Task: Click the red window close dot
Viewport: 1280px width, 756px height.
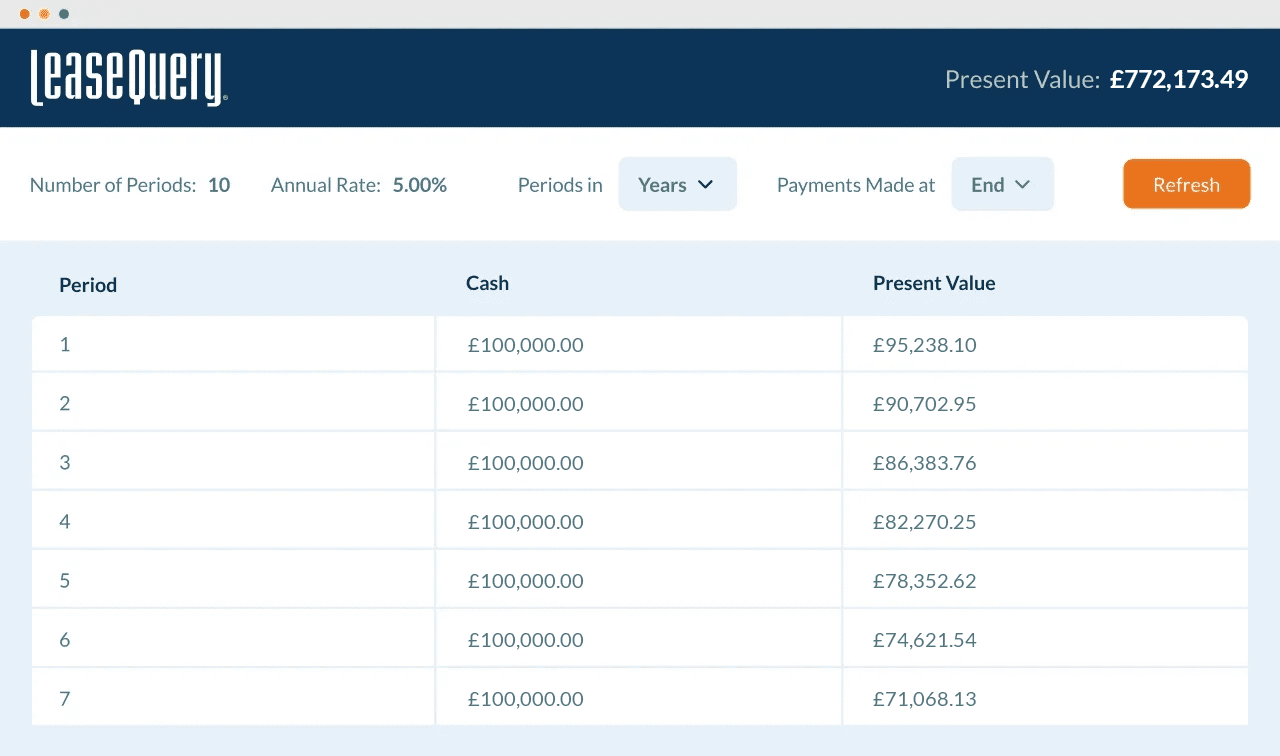Action: [x=24, y=14]
